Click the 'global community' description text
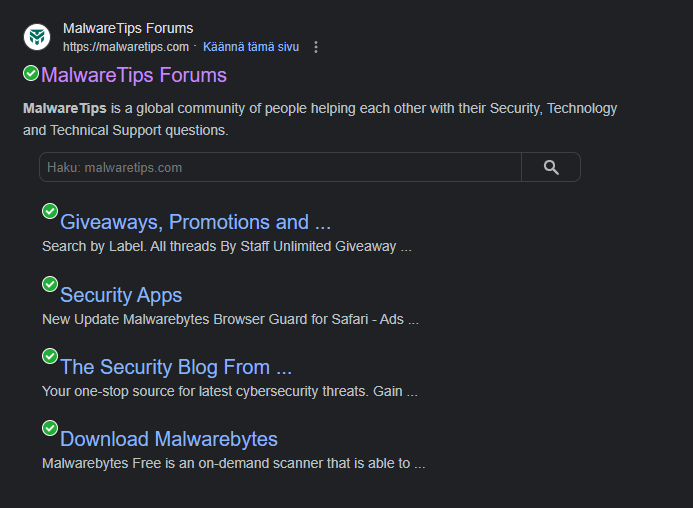 pyautogui.click(x=320, y=108)
